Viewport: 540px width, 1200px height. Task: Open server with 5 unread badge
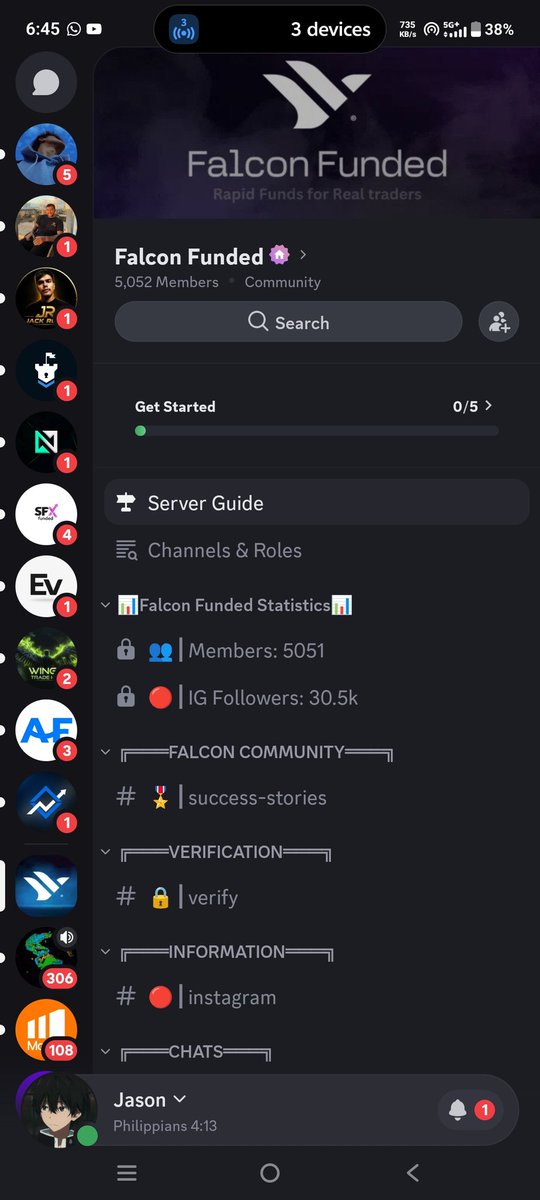point(46,154)
